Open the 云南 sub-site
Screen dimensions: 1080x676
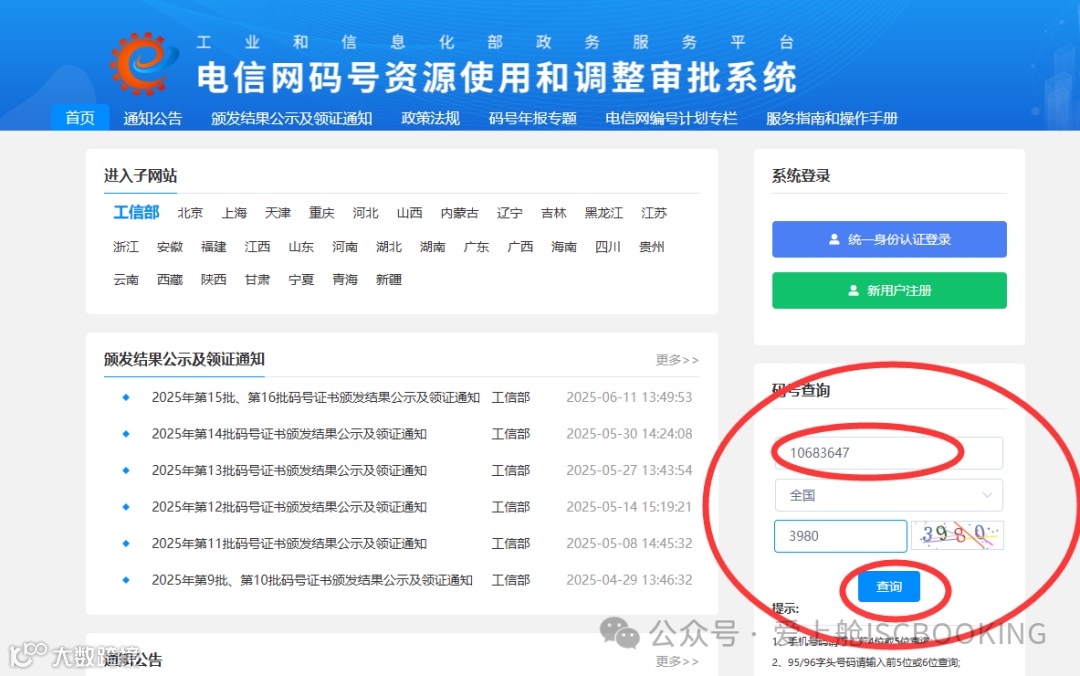tap(126, 280)
